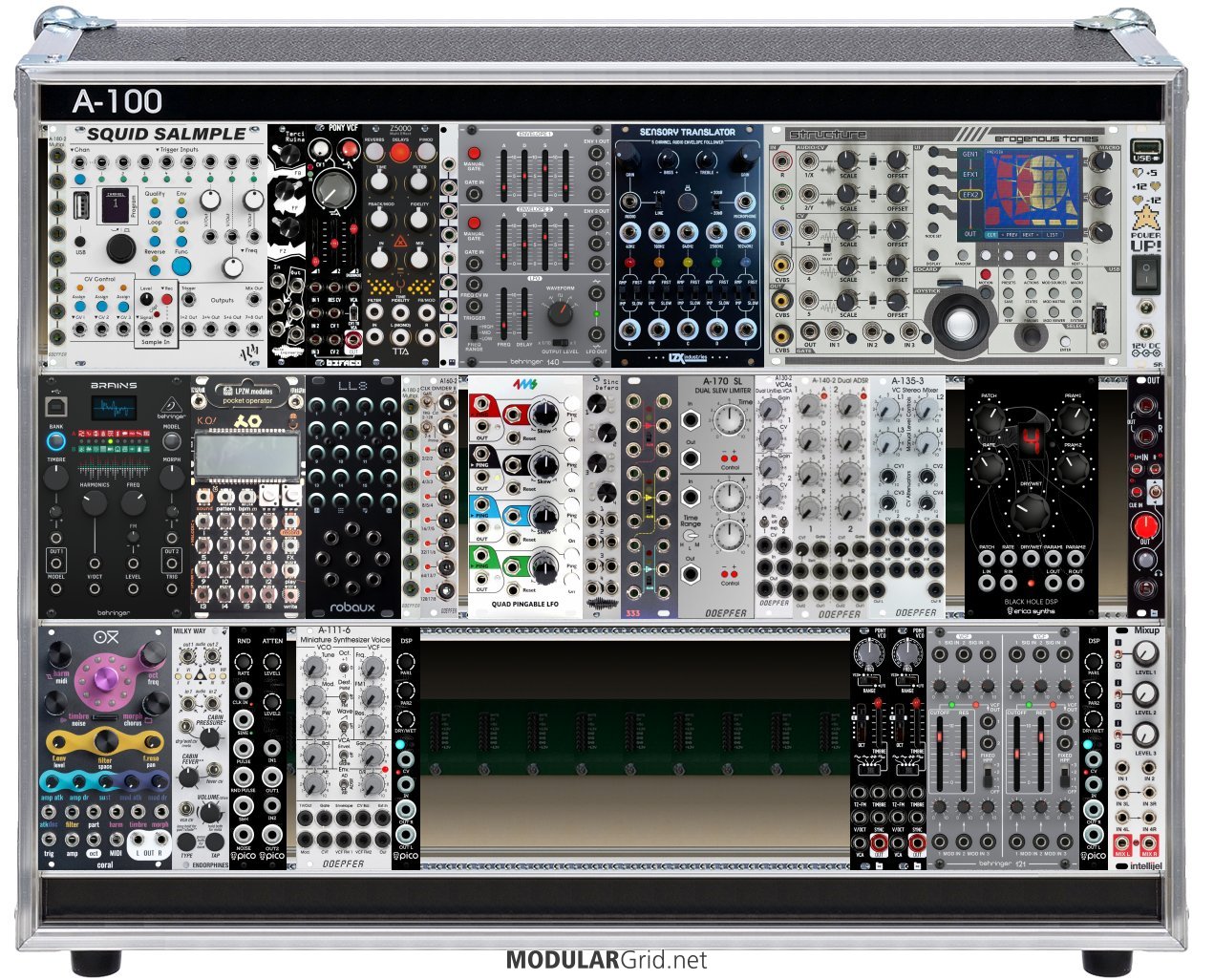Click the REVERBS button on Z5000
Image resolution: width=1214 pixels, height=980 pixels.
tap(373, 152)
